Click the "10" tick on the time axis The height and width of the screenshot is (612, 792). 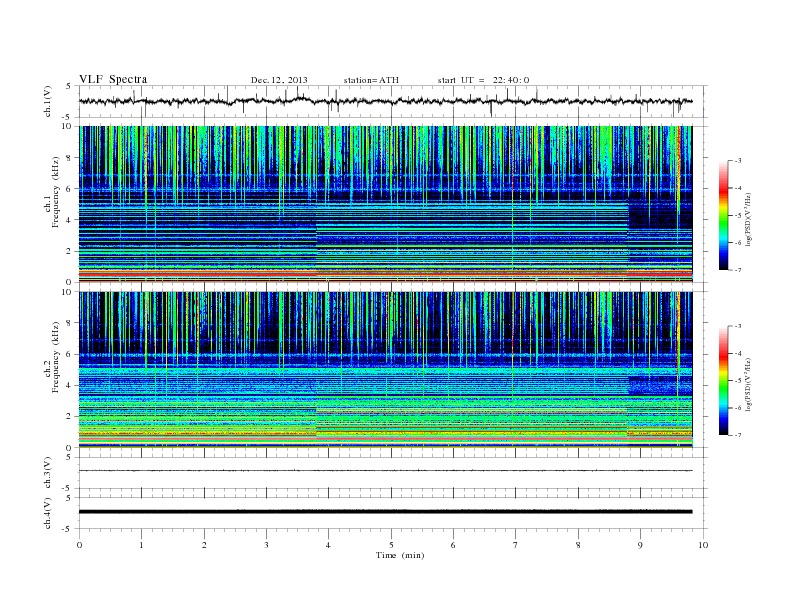point(703,545)
